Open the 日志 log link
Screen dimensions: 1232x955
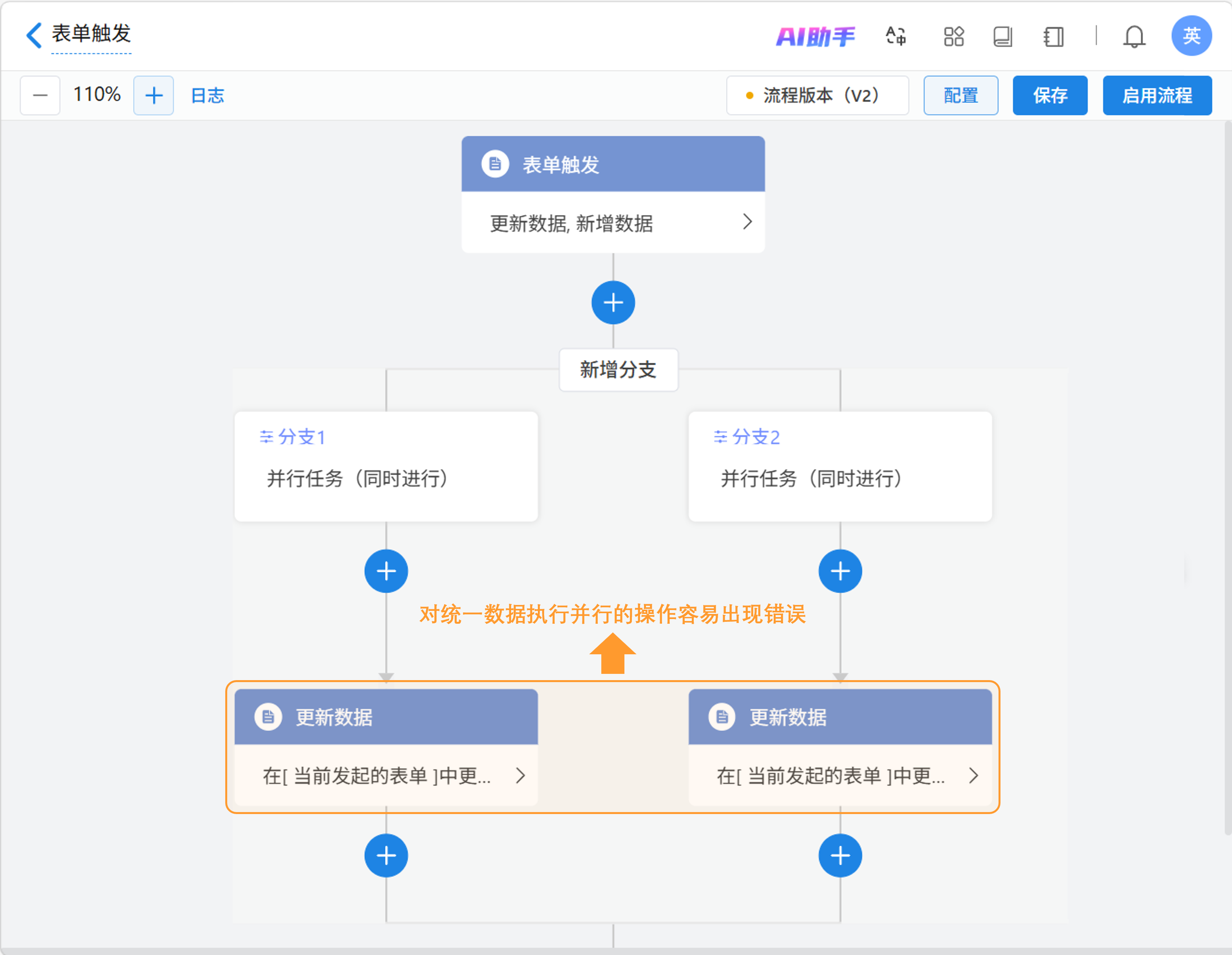[x=208, y=95]
